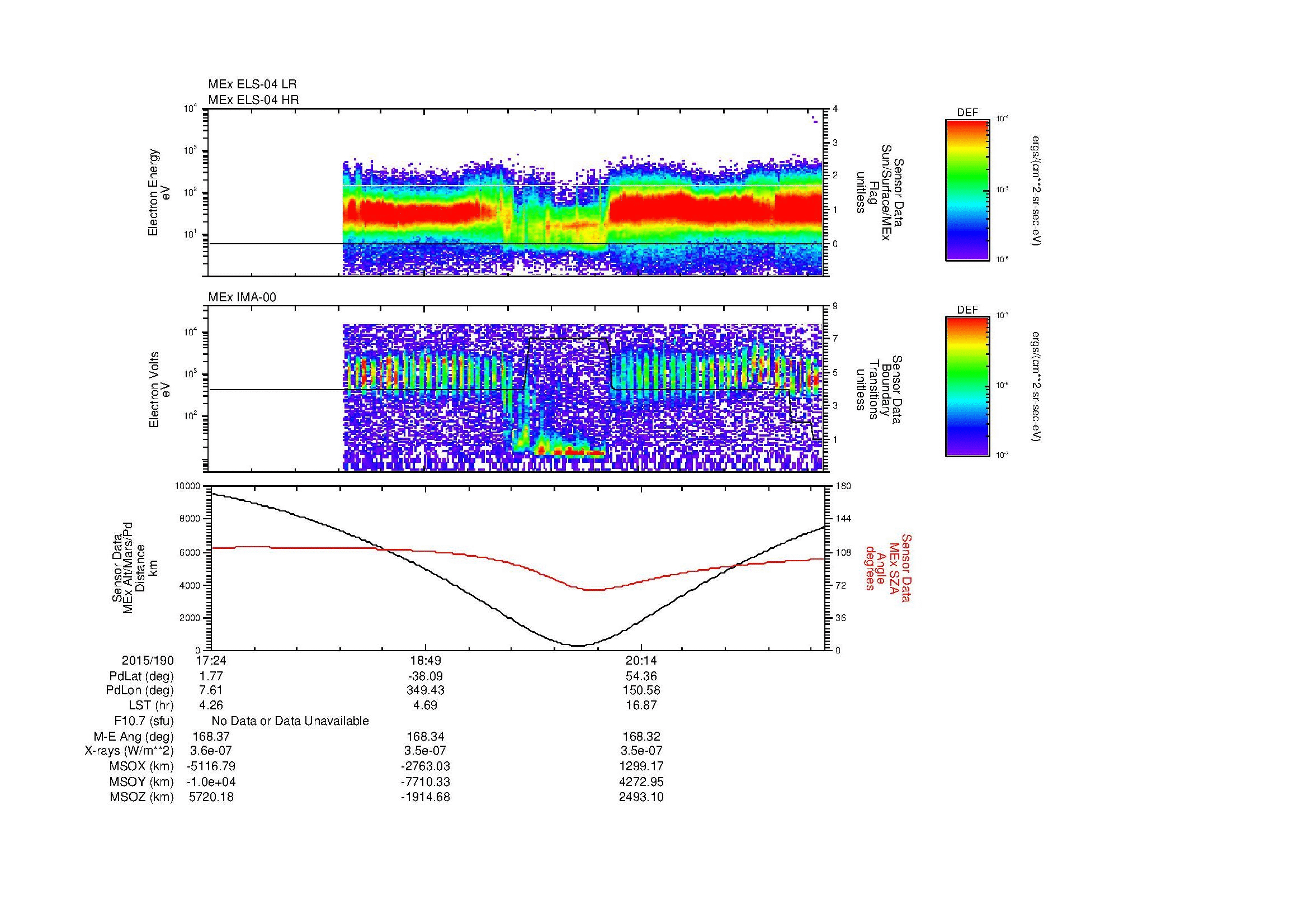
Task: Click PdLon value '150.58'
Action: pos(641,690)
